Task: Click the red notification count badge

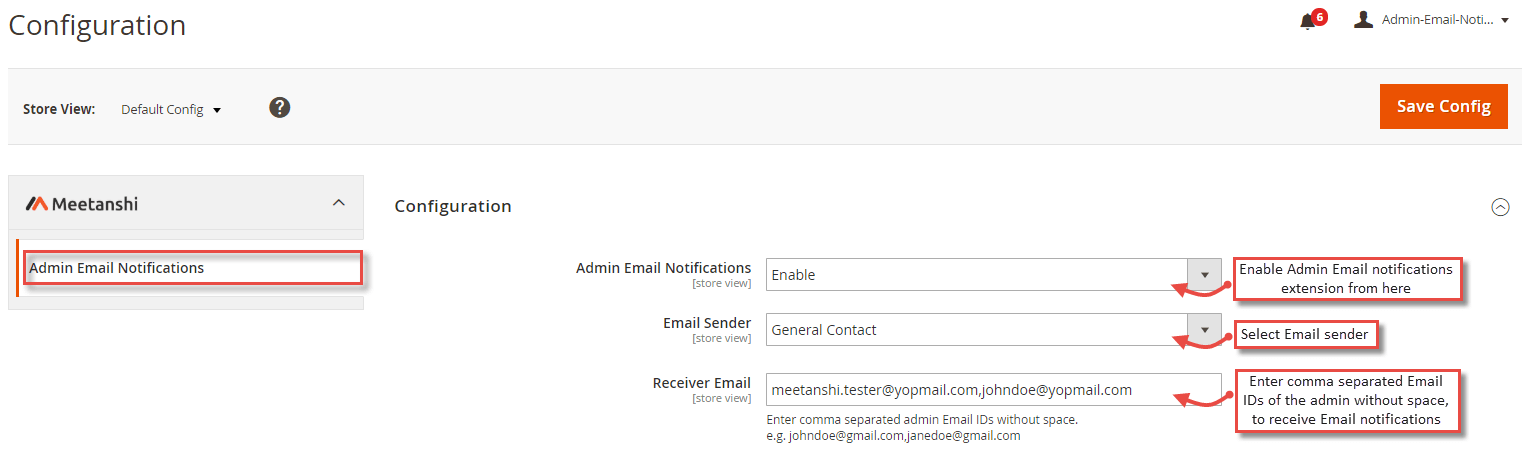Action: coord(1319,16)
